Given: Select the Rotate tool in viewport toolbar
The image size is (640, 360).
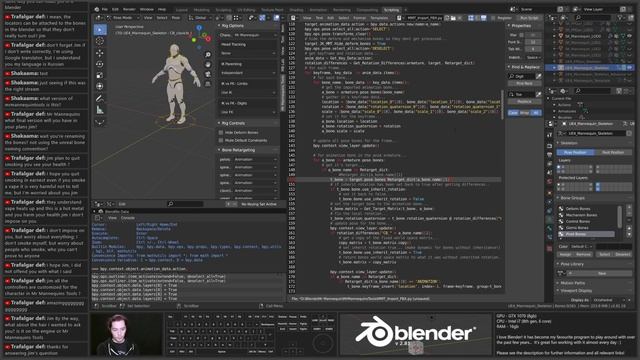Looking at the screenshot, I should click(x=100, y=64).
